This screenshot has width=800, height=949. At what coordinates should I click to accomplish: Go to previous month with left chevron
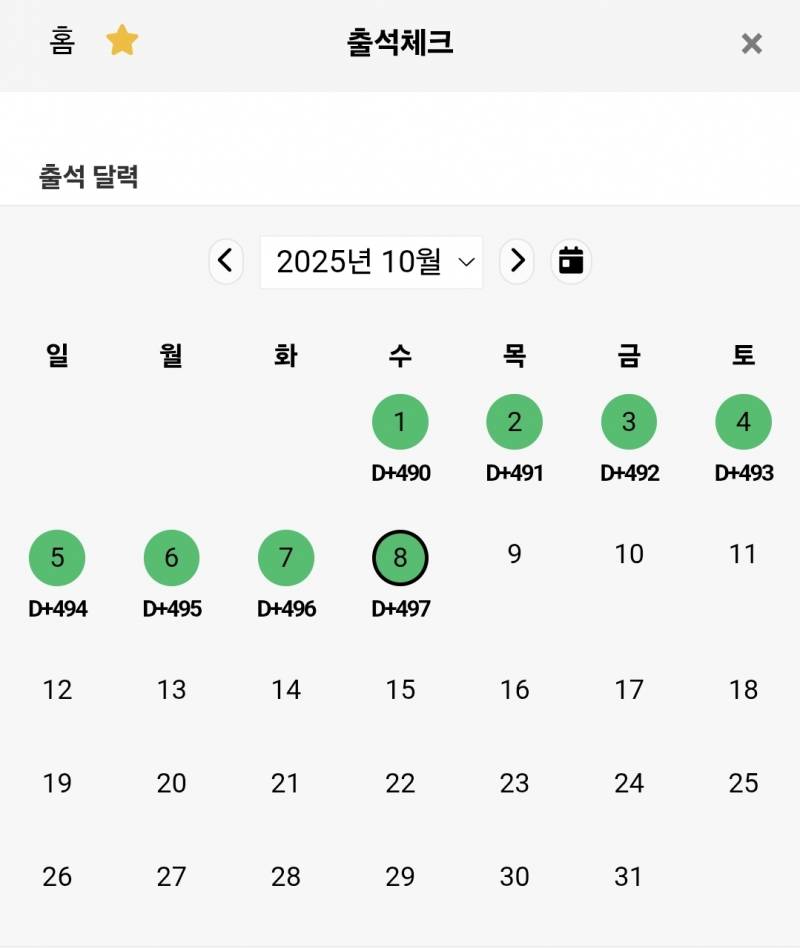[226, 261]
